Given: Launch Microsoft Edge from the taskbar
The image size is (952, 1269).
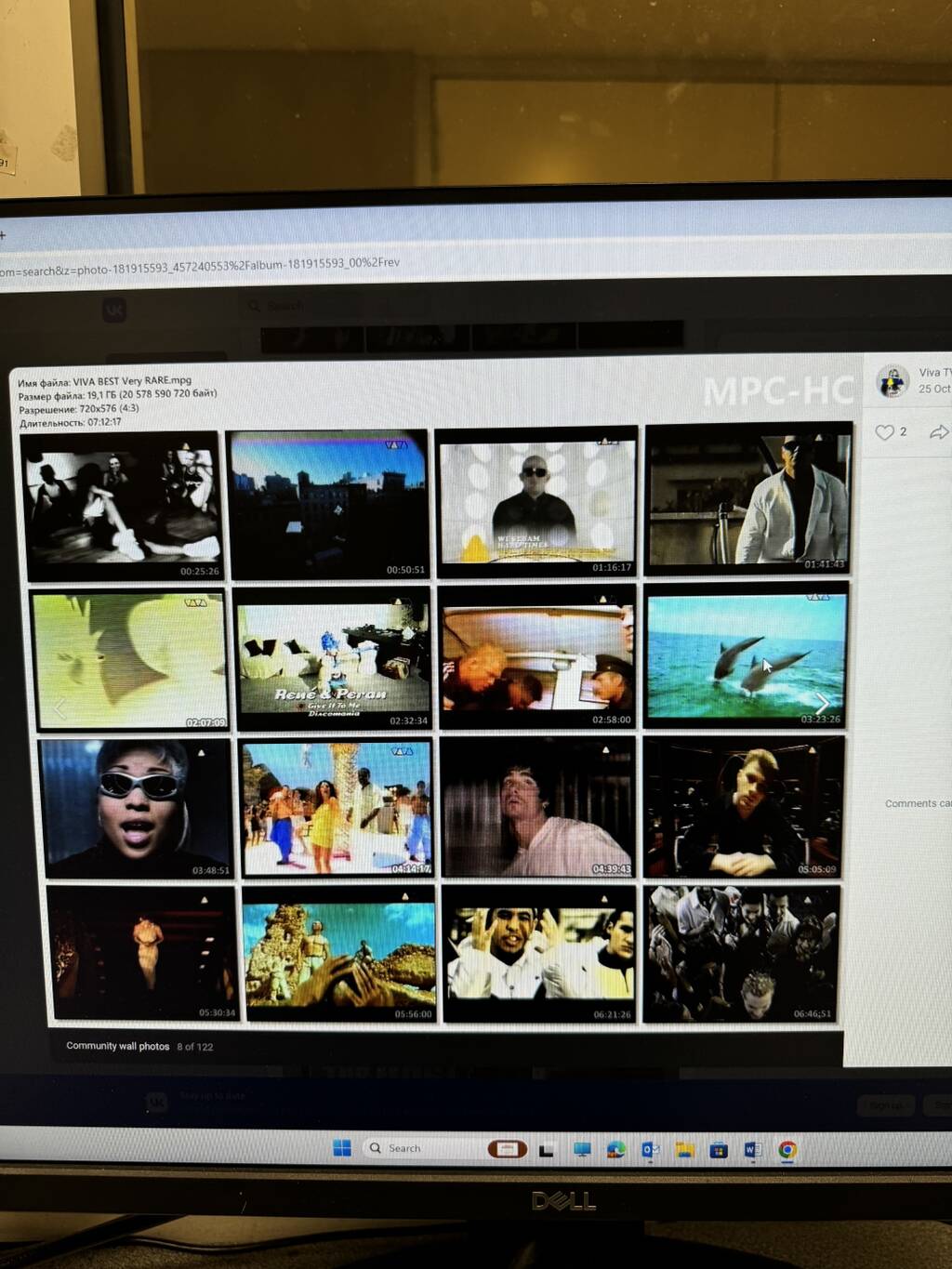Looking at the screenshot, I should pos(615,1150).
